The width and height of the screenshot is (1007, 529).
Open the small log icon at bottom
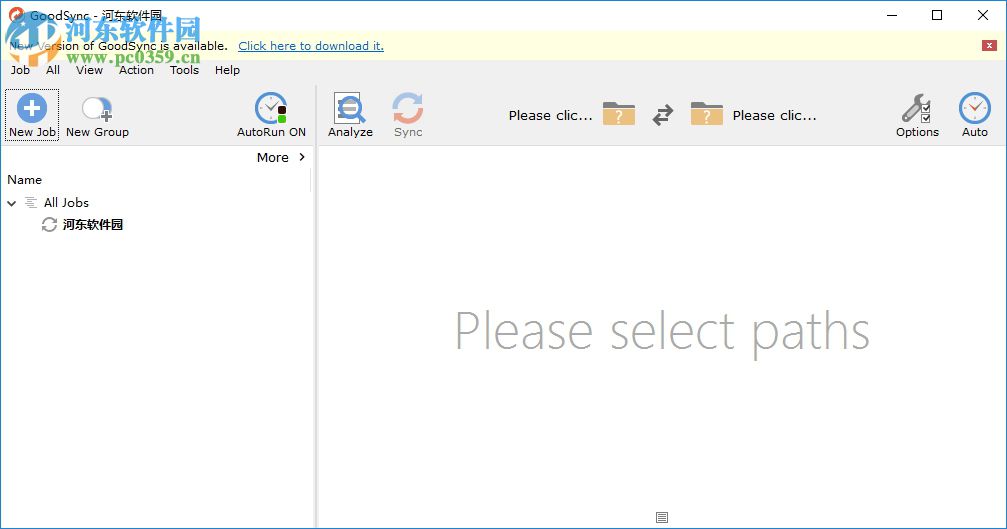tap(662, 517)
